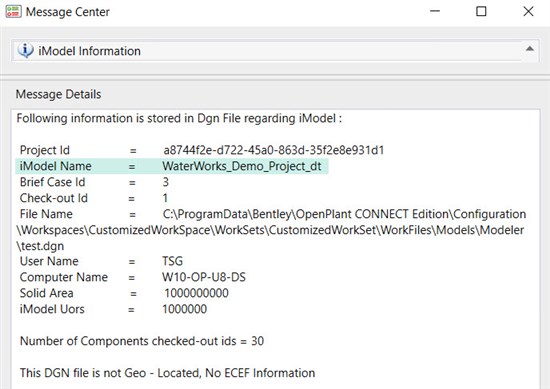Click the Message Center app icon

pos(13,12)
